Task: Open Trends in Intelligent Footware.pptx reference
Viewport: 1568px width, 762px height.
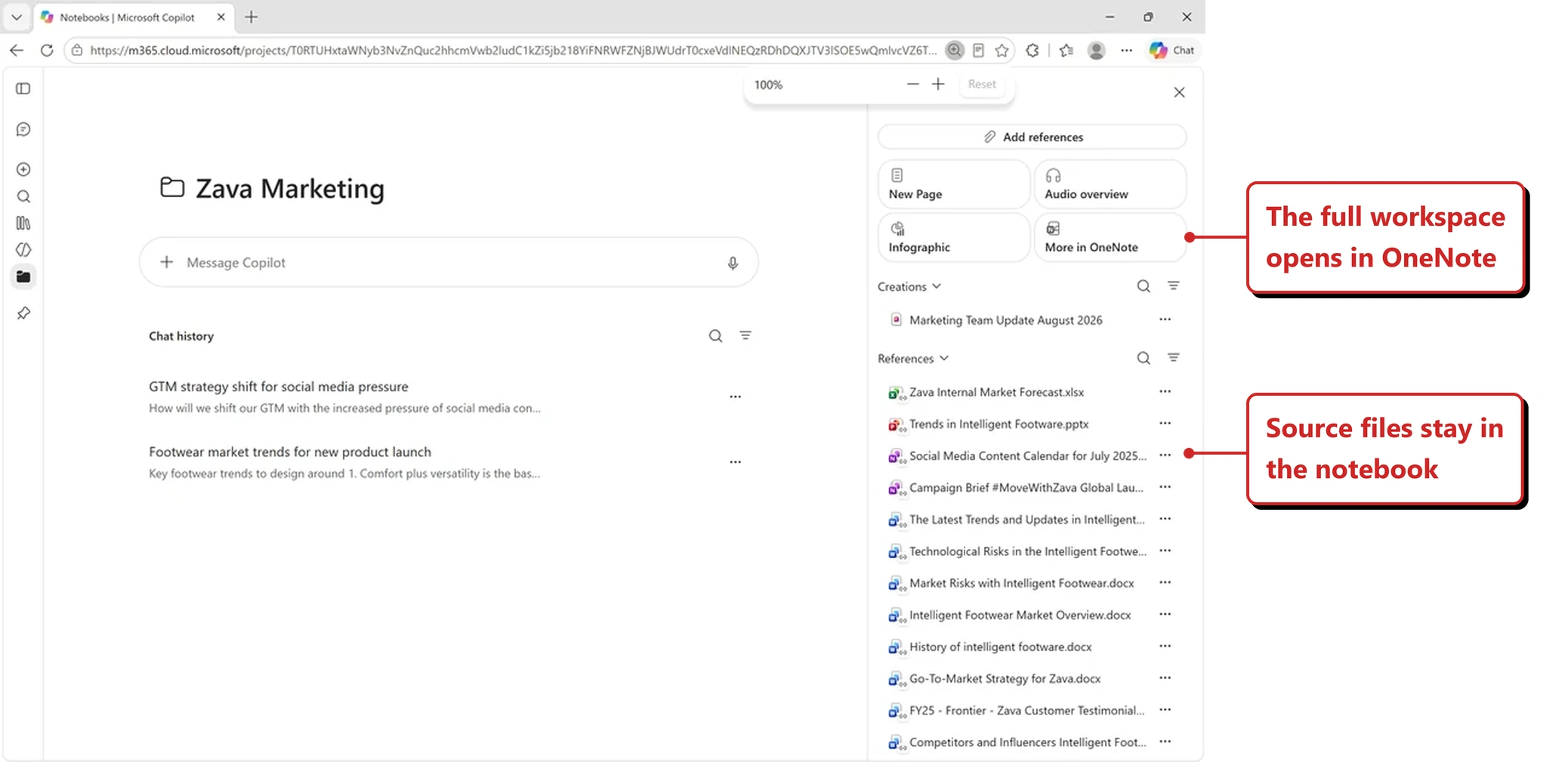Action: tap(999, 424)
